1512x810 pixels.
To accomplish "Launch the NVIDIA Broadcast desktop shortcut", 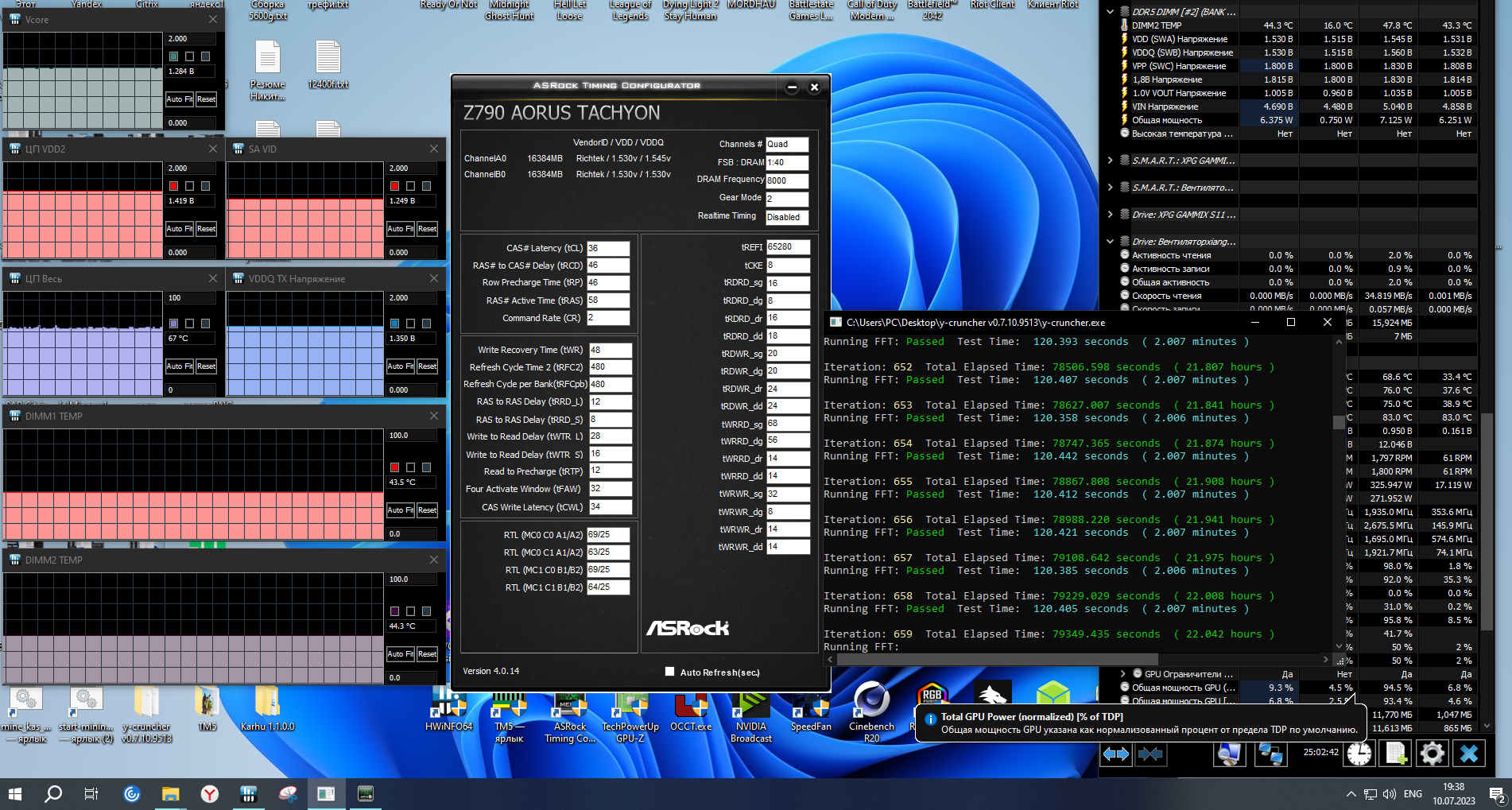I will (751, 715).
